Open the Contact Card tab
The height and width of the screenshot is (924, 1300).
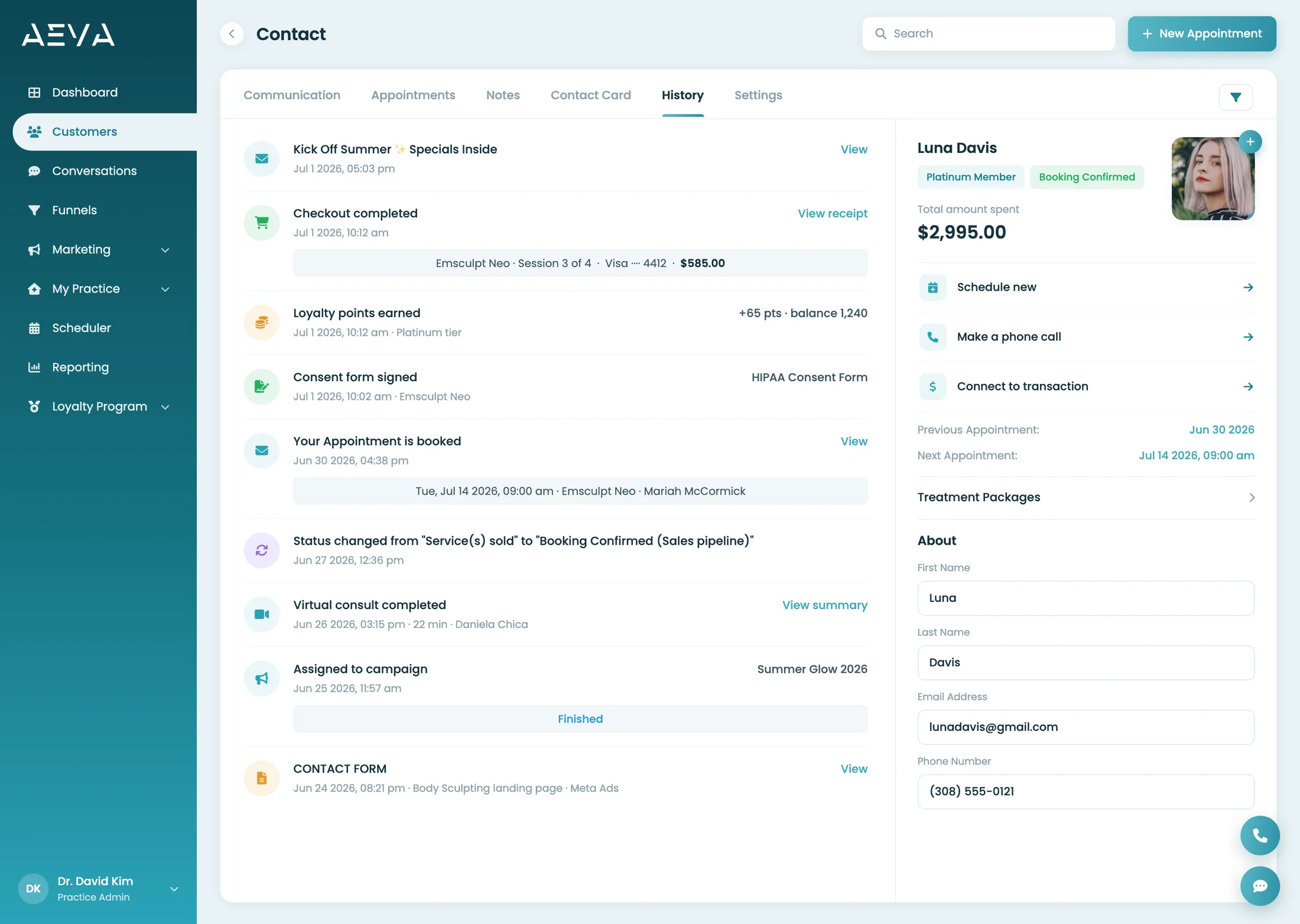[x=591, y=95]
